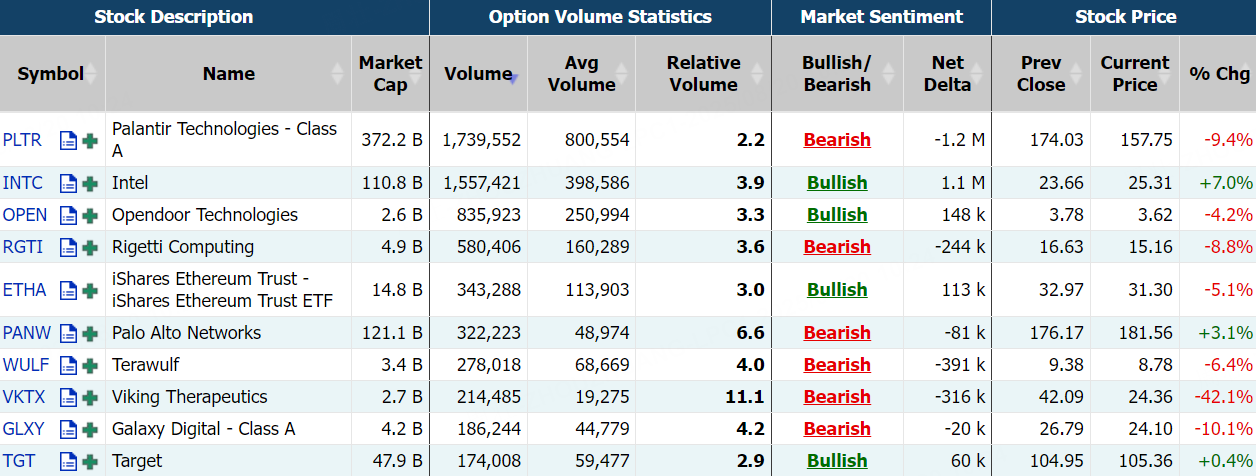This screenshot has height=476, width=1256.
Task: Open the details list icon for PANW
Action: pyautogui.click(x=68, y=334)
